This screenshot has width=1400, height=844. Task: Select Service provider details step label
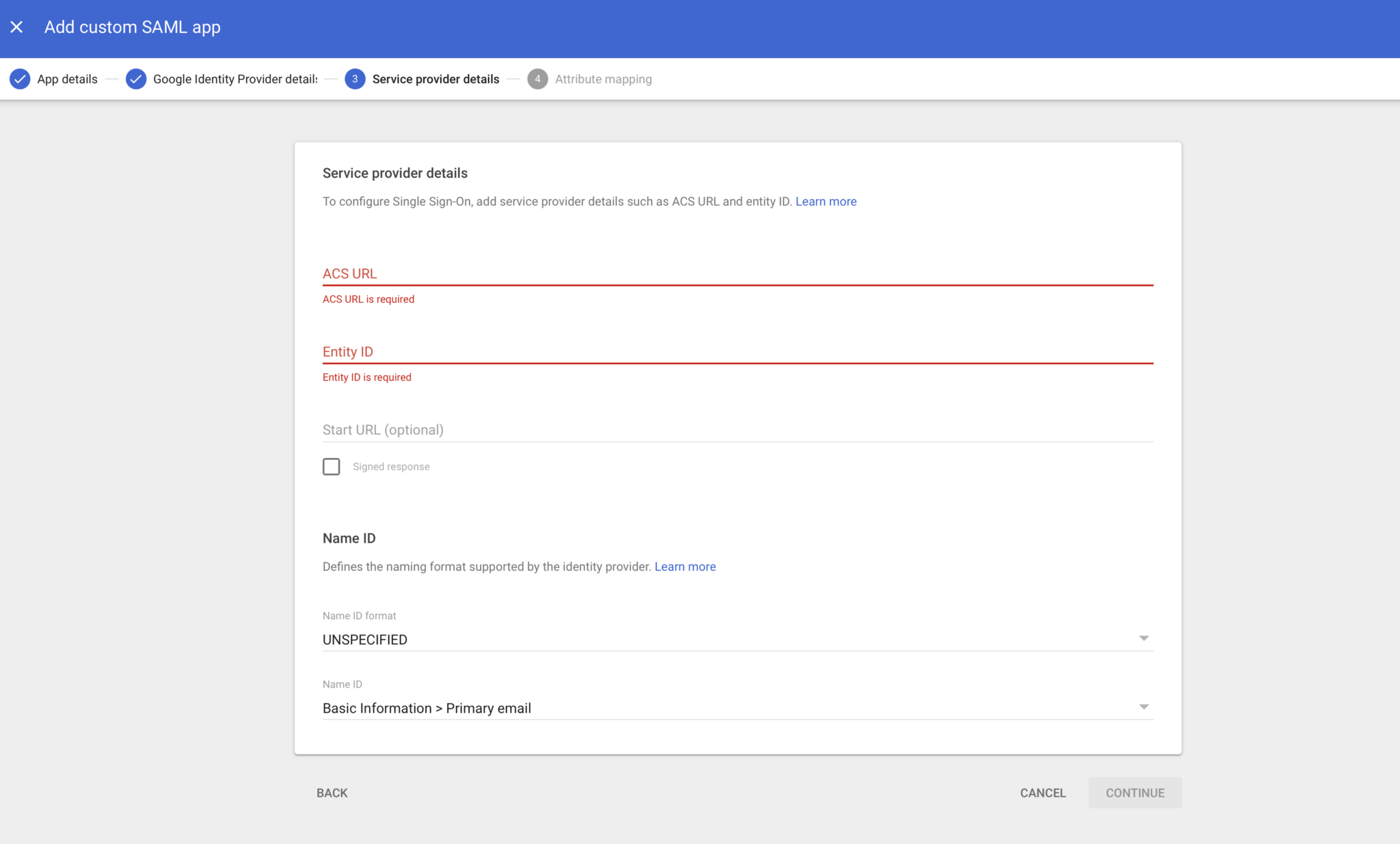click(435, 79)
